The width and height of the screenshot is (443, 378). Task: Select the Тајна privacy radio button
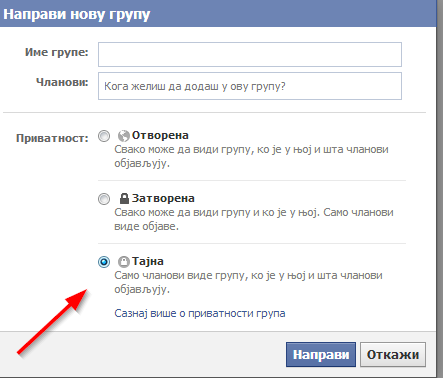104,262
